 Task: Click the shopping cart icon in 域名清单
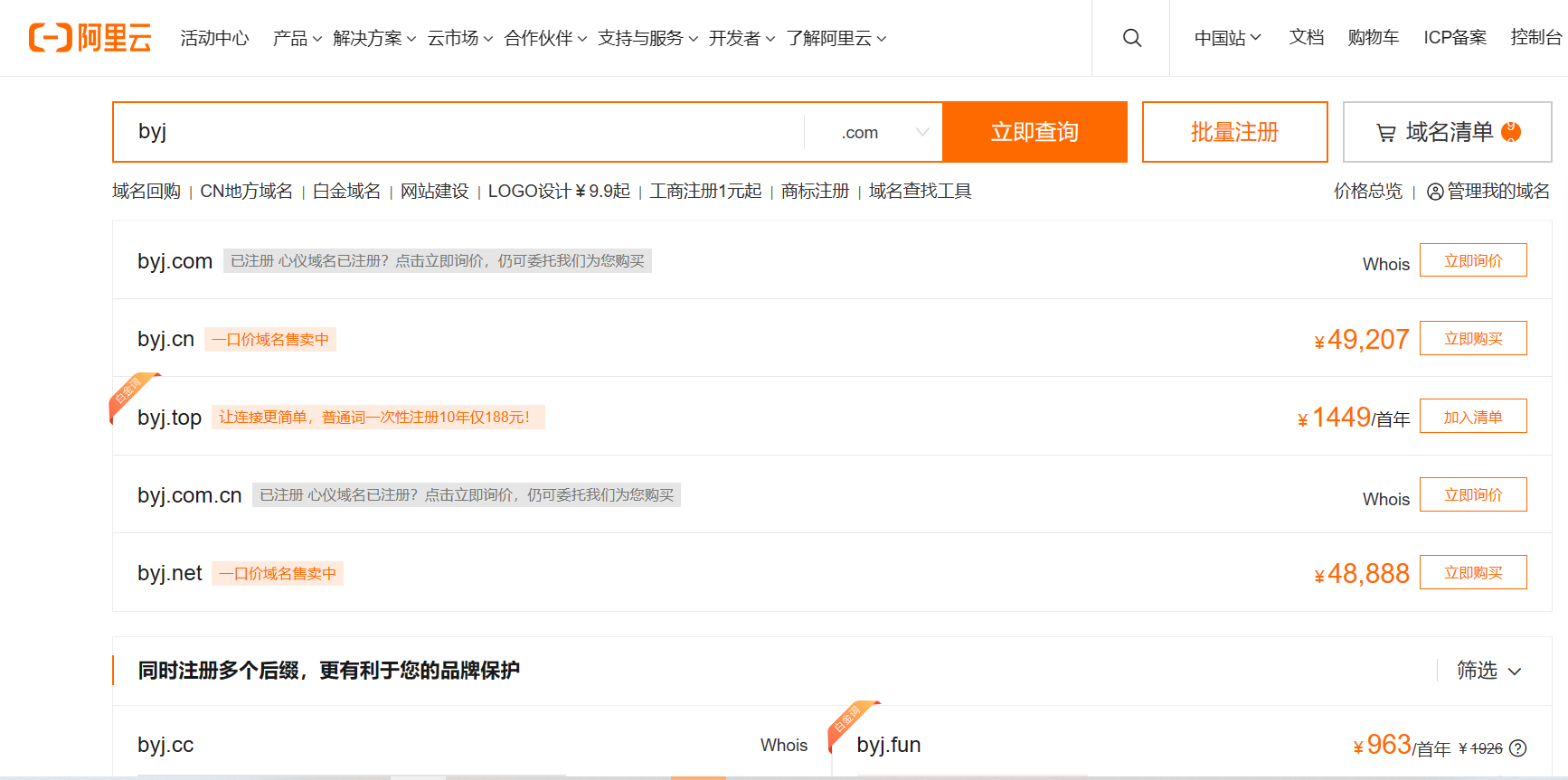tap(1385, 133)
